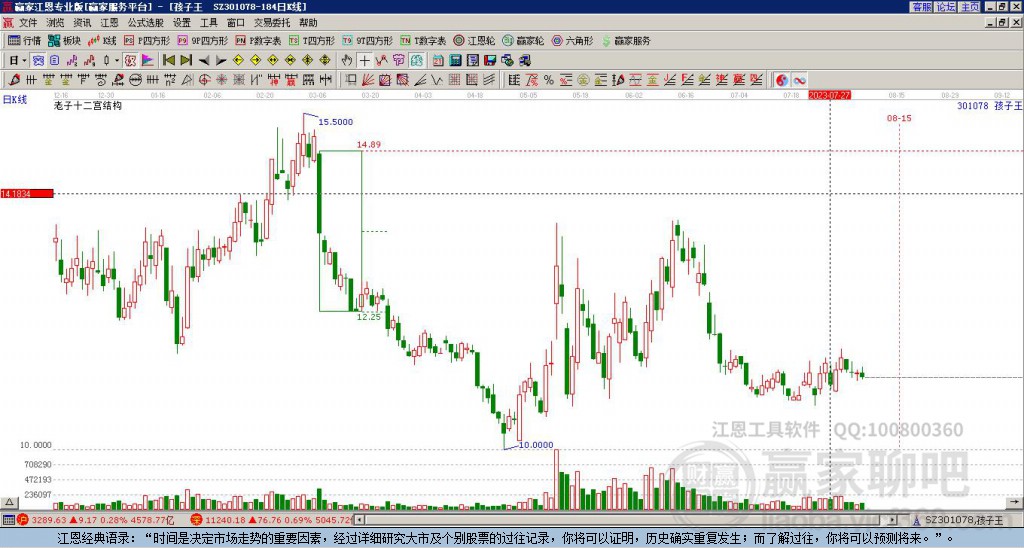
Task: Open the T四方形 tool
Action: 312,40
